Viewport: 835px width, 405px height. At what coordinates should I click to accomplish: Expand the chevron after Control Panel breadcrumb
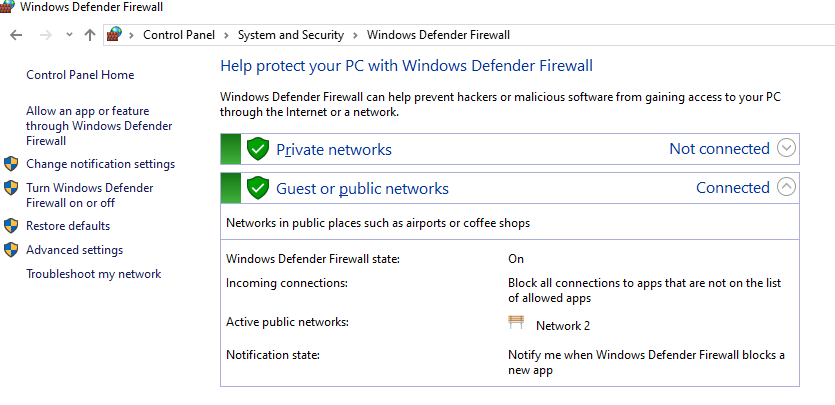[226, 35]
